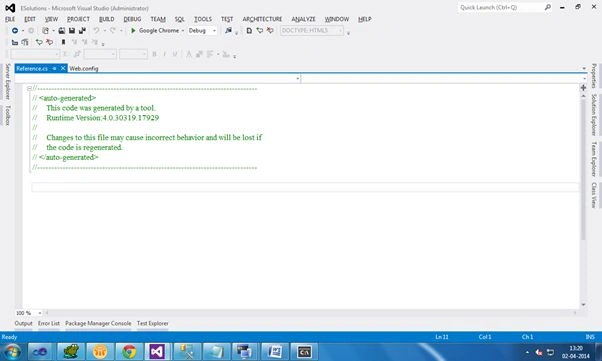Open the VIEW menu
Viewport: 602px width, 361px height.
point(51,19)
